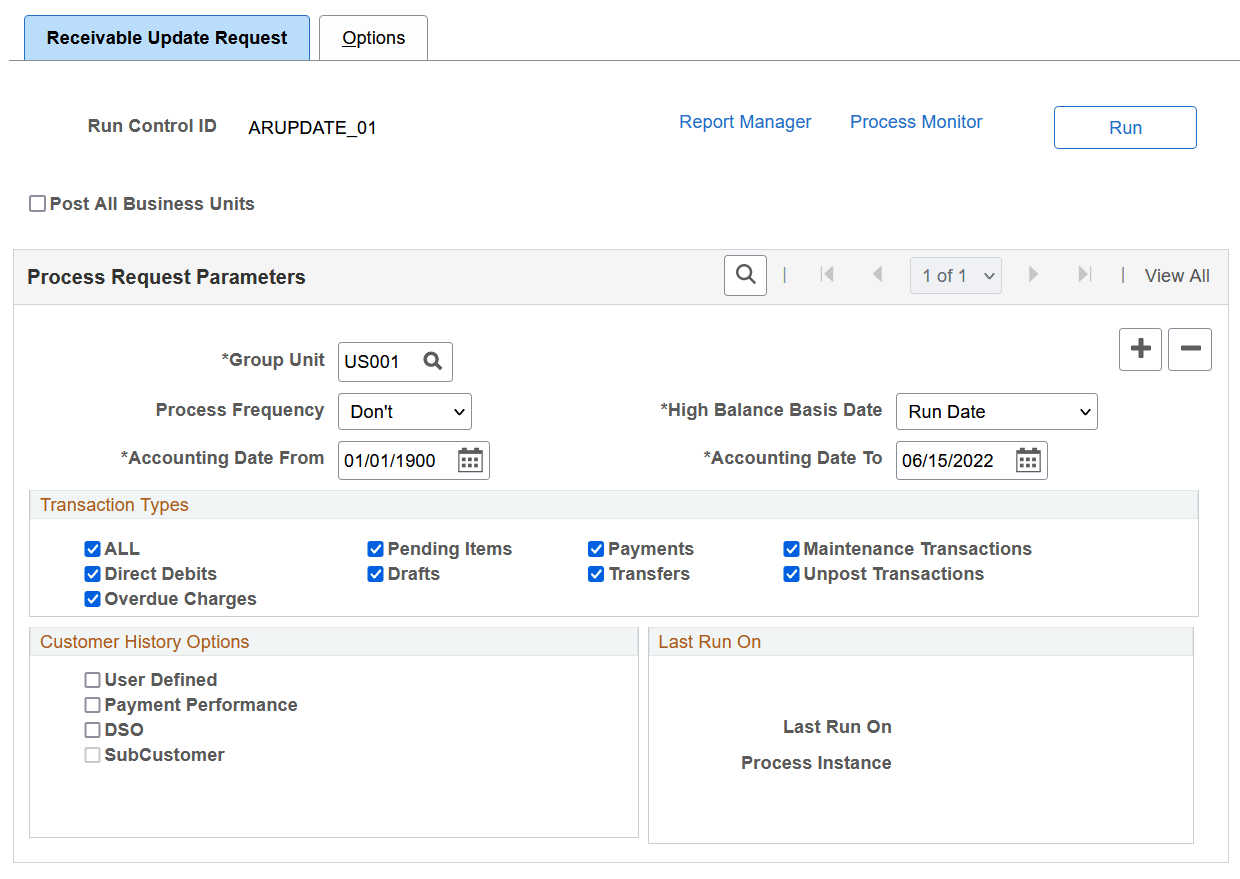
Task: Open the Accounting Date From calendar picker
Action: [x=469, y=460]
